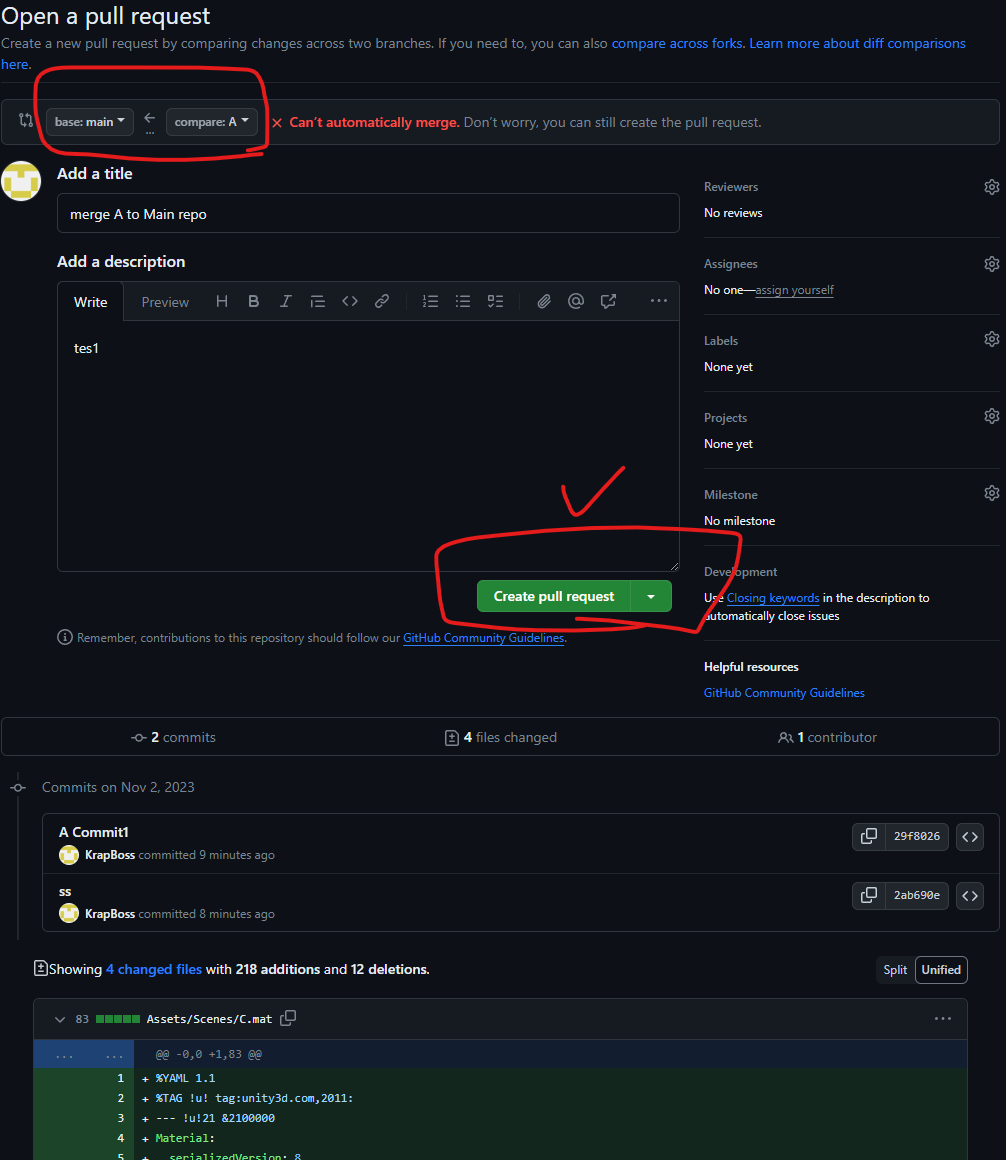Click the compare branches swap icon
This screenshot has height=1160, width=1006.
tap(26, 121)
